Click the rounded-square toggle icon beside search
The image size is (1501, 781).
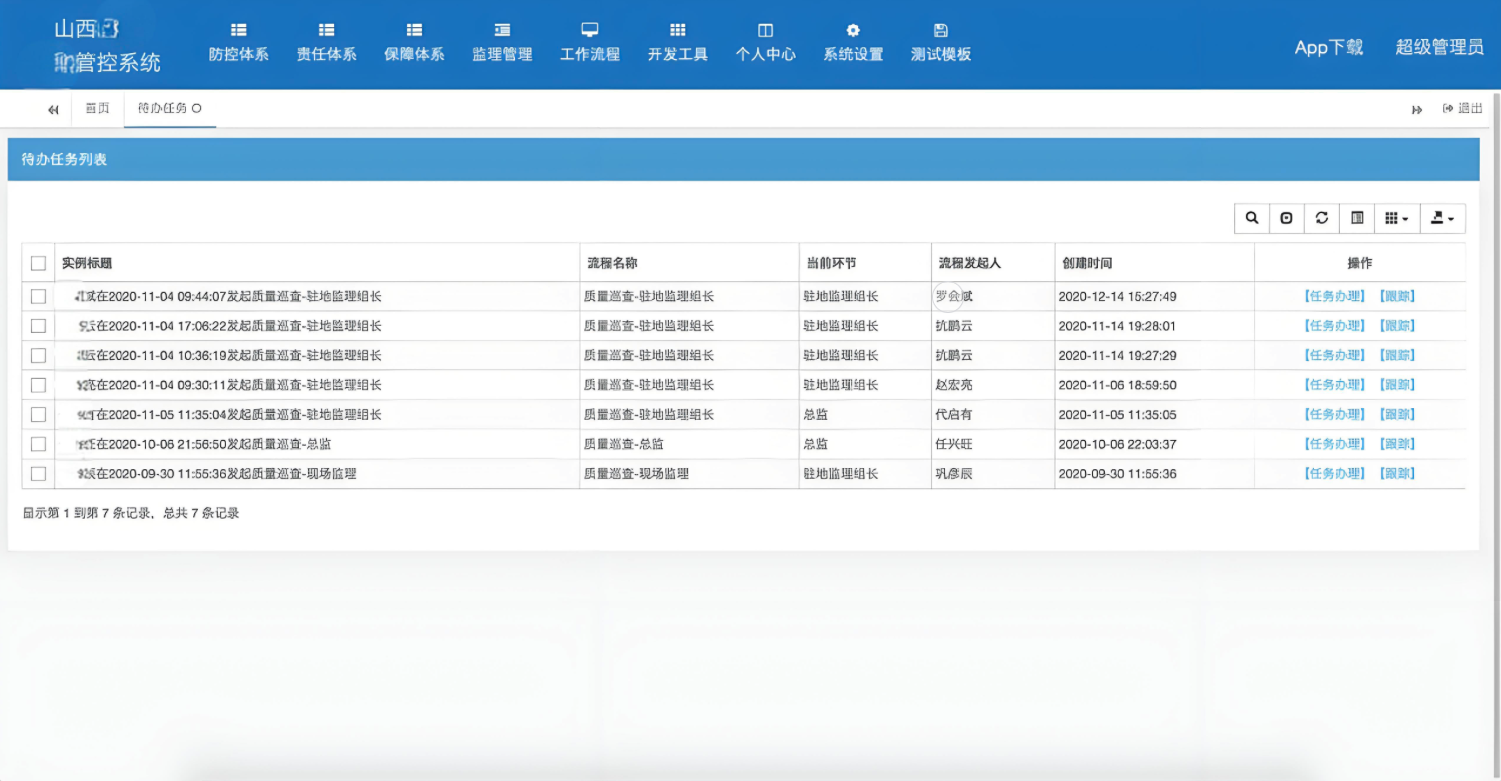click(x=1287, y=218)
